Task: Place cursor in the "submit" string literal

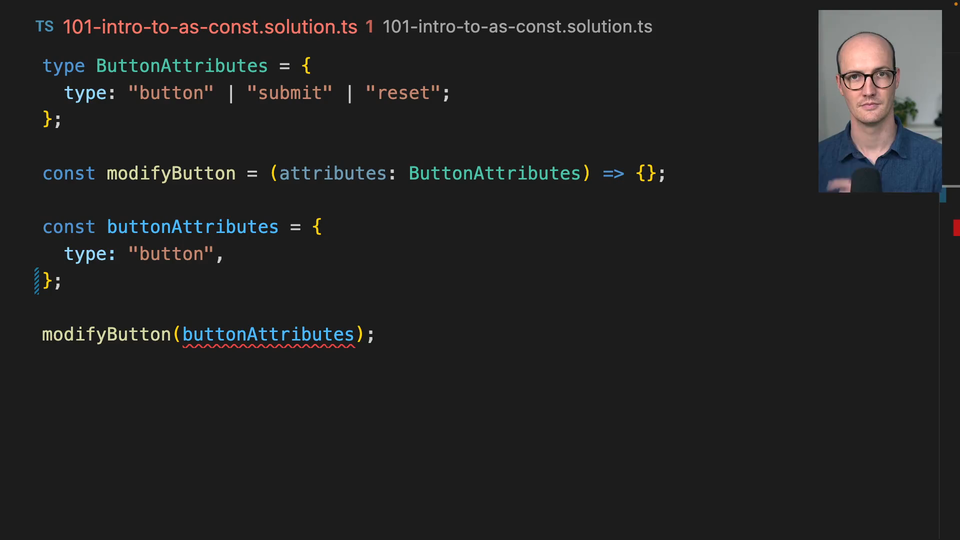Action: (290, 93)
